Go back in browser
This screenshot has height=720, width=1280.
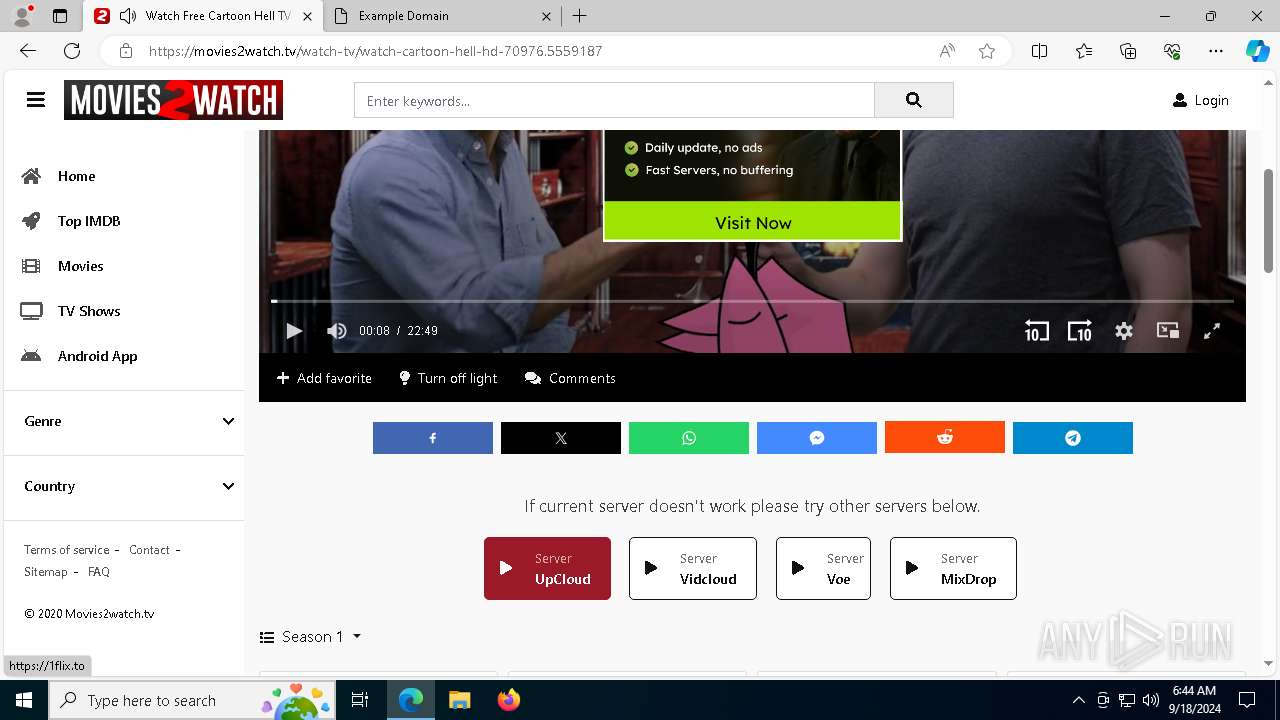28,51
